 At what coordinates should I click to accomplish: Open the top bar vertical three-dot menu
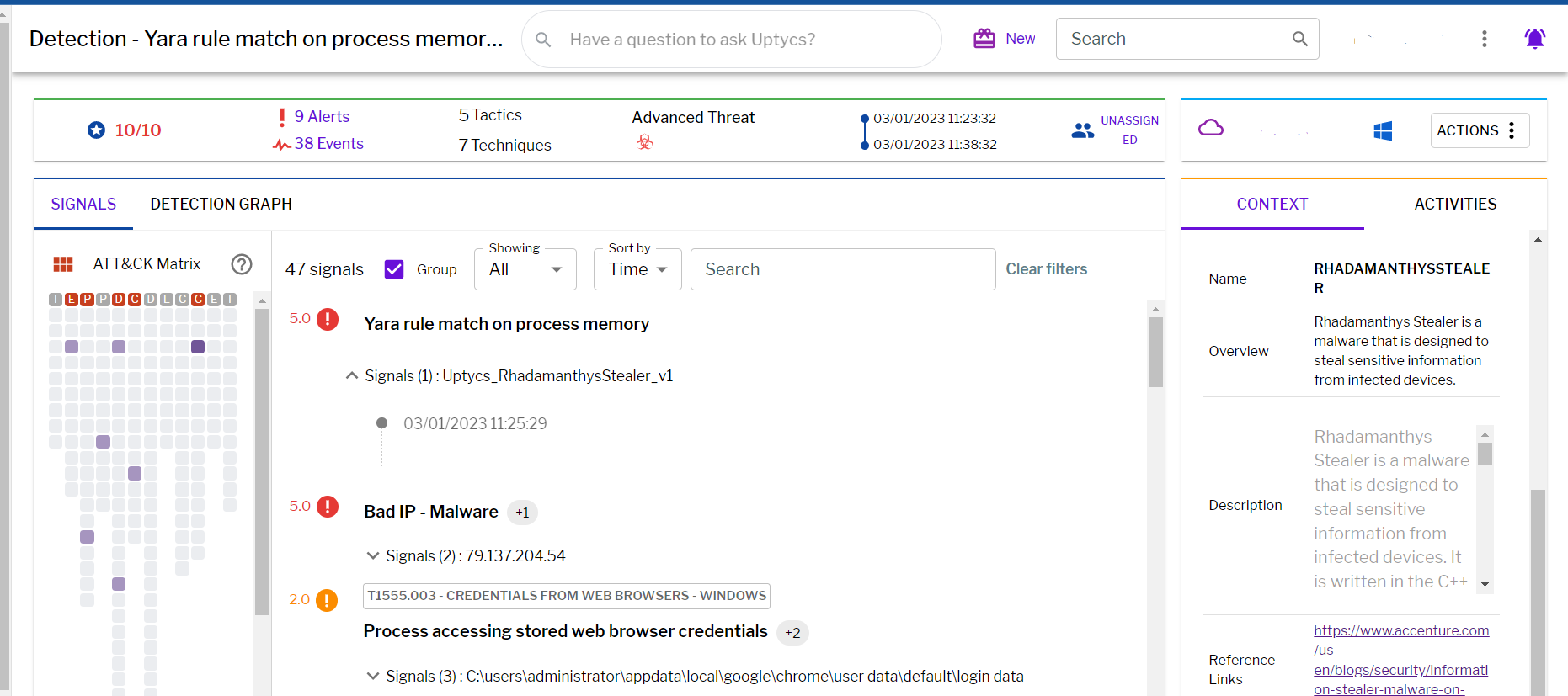(1485, 39)
